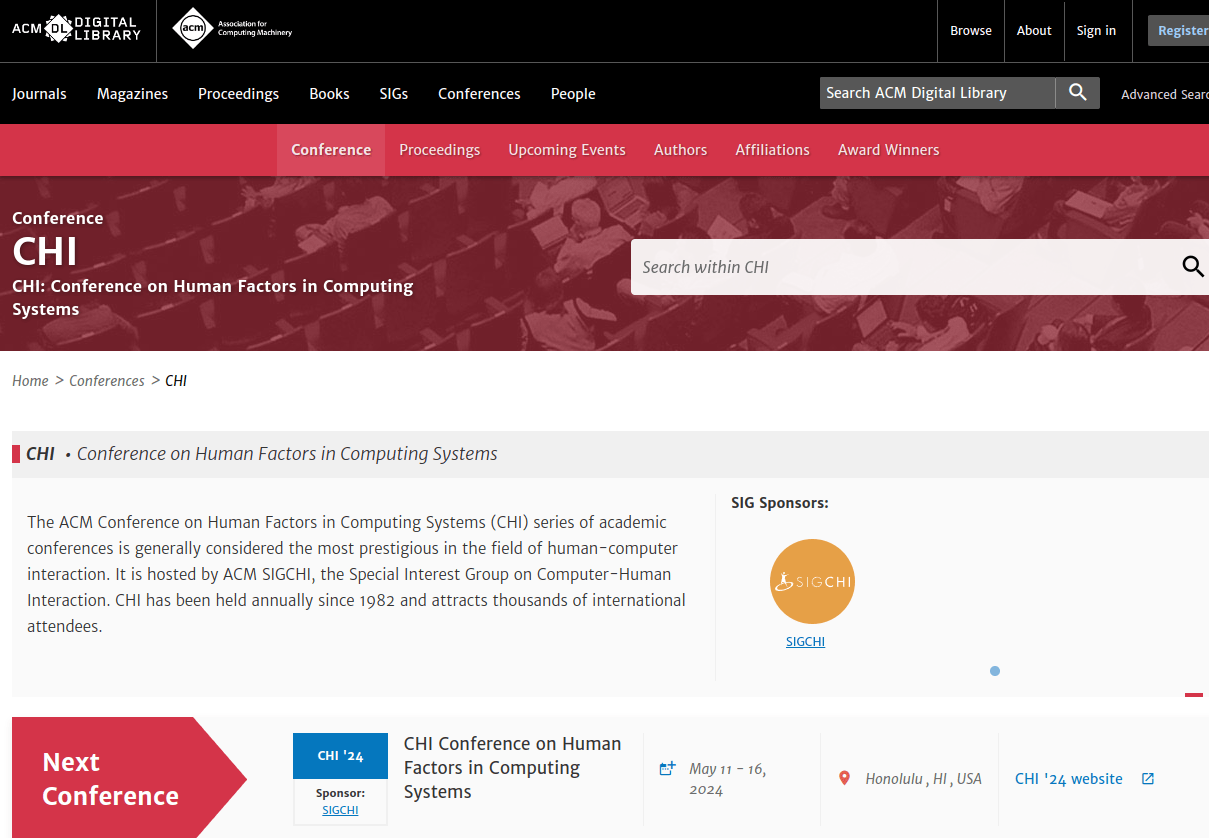Click the magnifier icon in Search within CHI
Screen dimensions: 1209x838
pos(1192,266)
